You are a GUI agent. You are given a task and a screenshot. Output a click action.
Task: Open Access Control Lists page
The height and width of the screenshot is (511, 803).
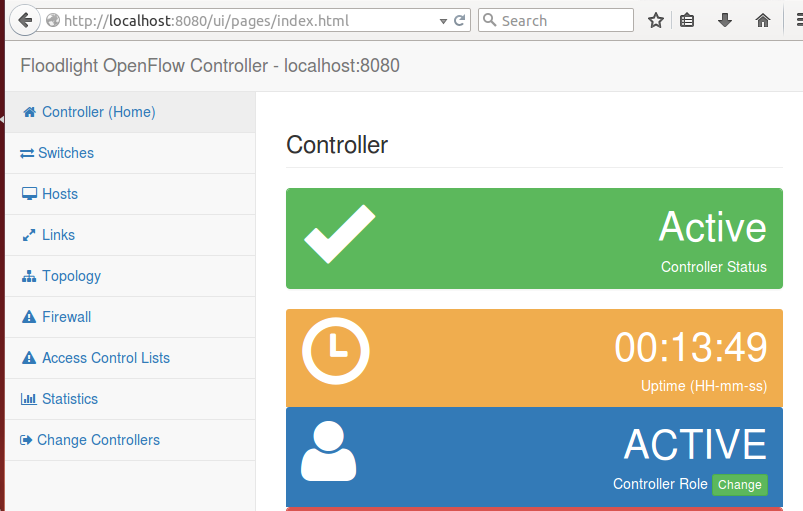130,358
